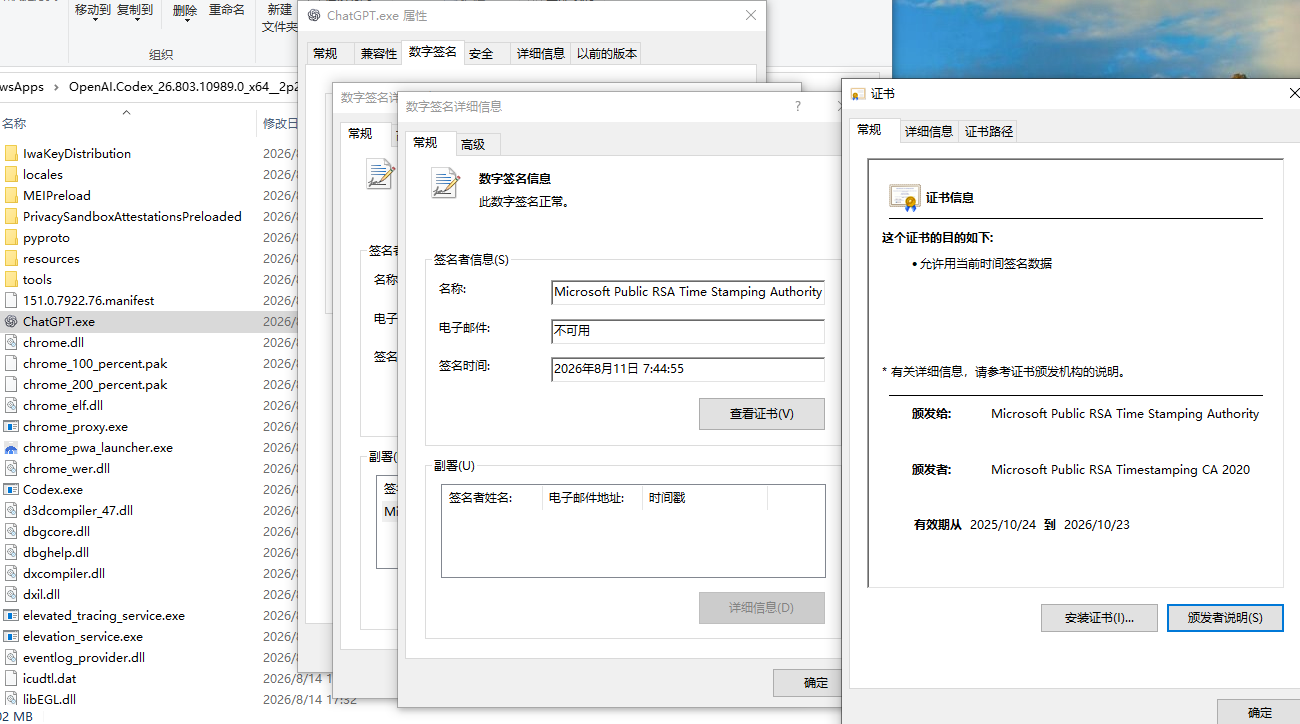The height and width of the screenshot is (724, 1300).
Task: Click 重命名 in the ribbon
Action: [227, 10]
